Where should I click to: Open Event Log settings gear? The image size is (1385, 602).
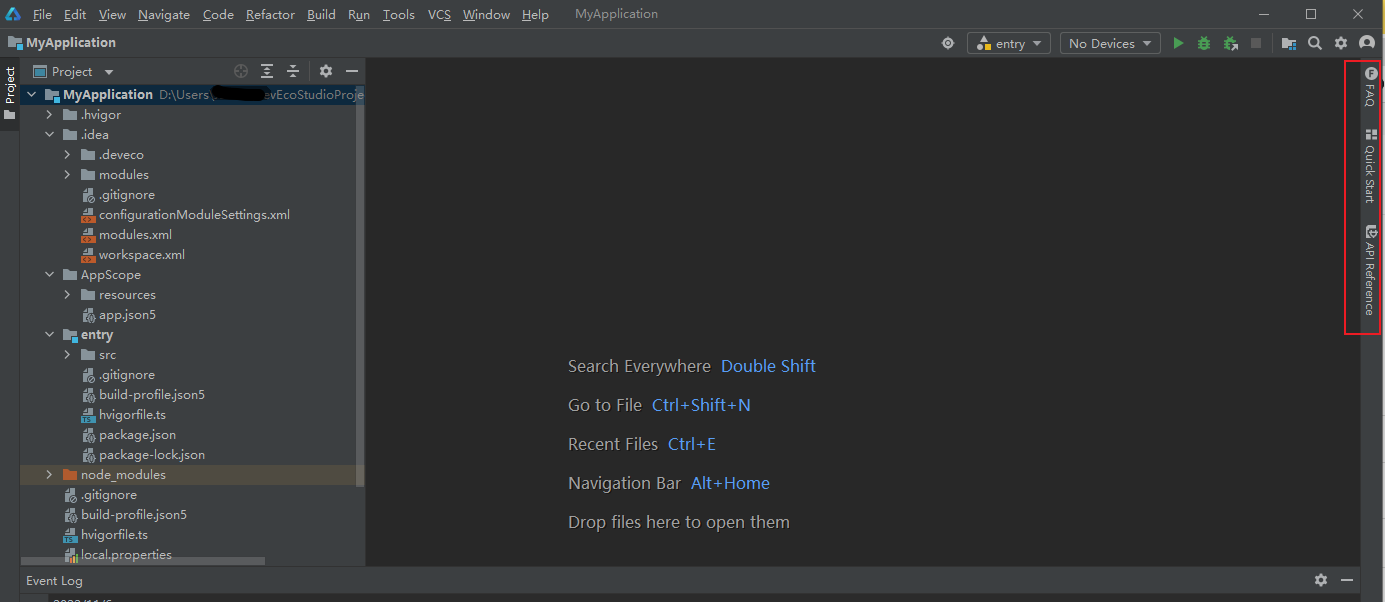pos(1321,580)
